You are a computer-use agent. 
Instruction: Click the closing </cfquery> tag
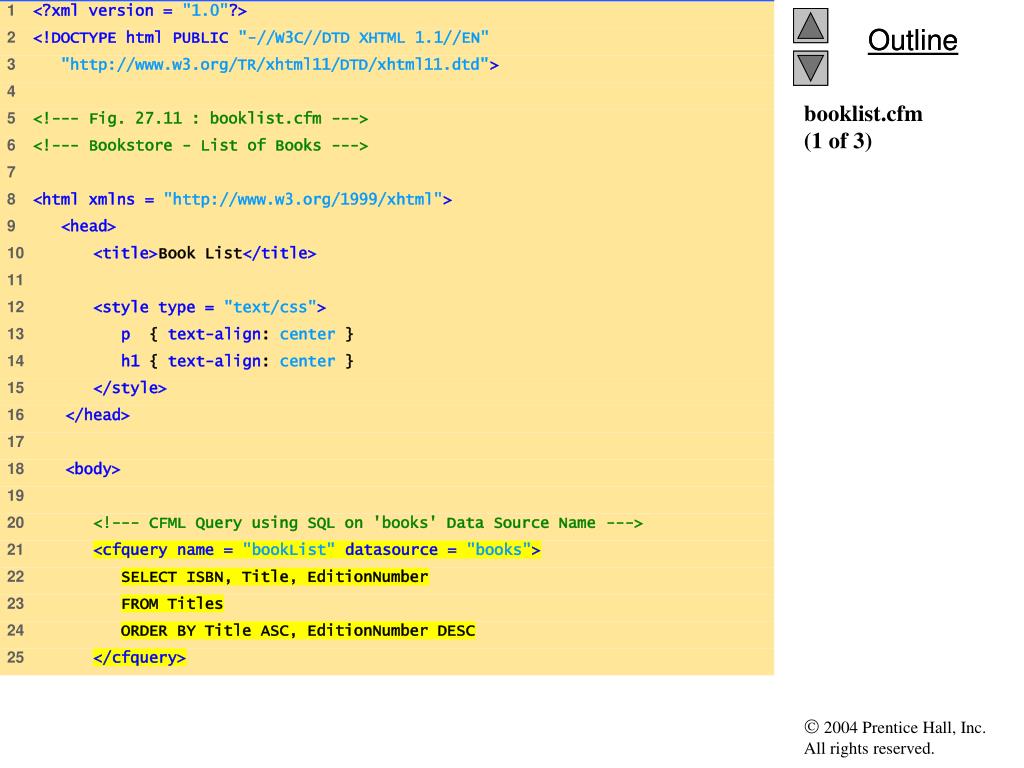(140, 658)
